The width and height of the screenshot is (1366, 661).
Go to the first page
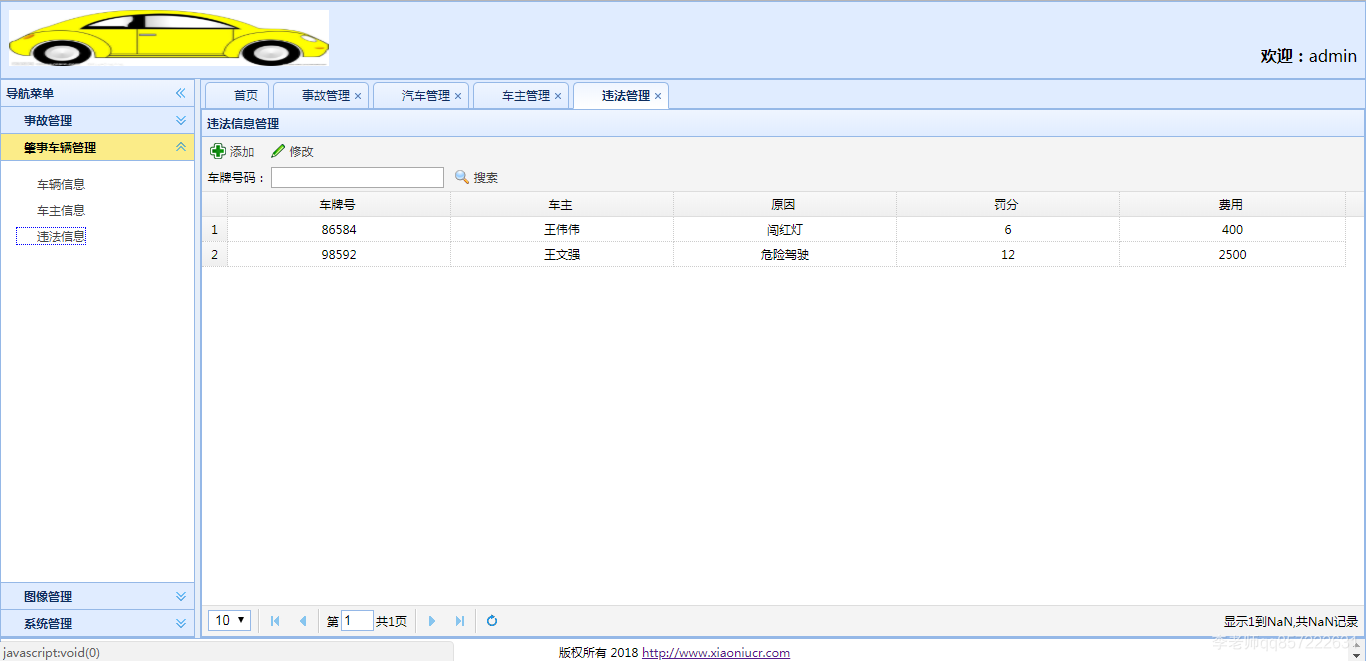click(x=275, y=621)
